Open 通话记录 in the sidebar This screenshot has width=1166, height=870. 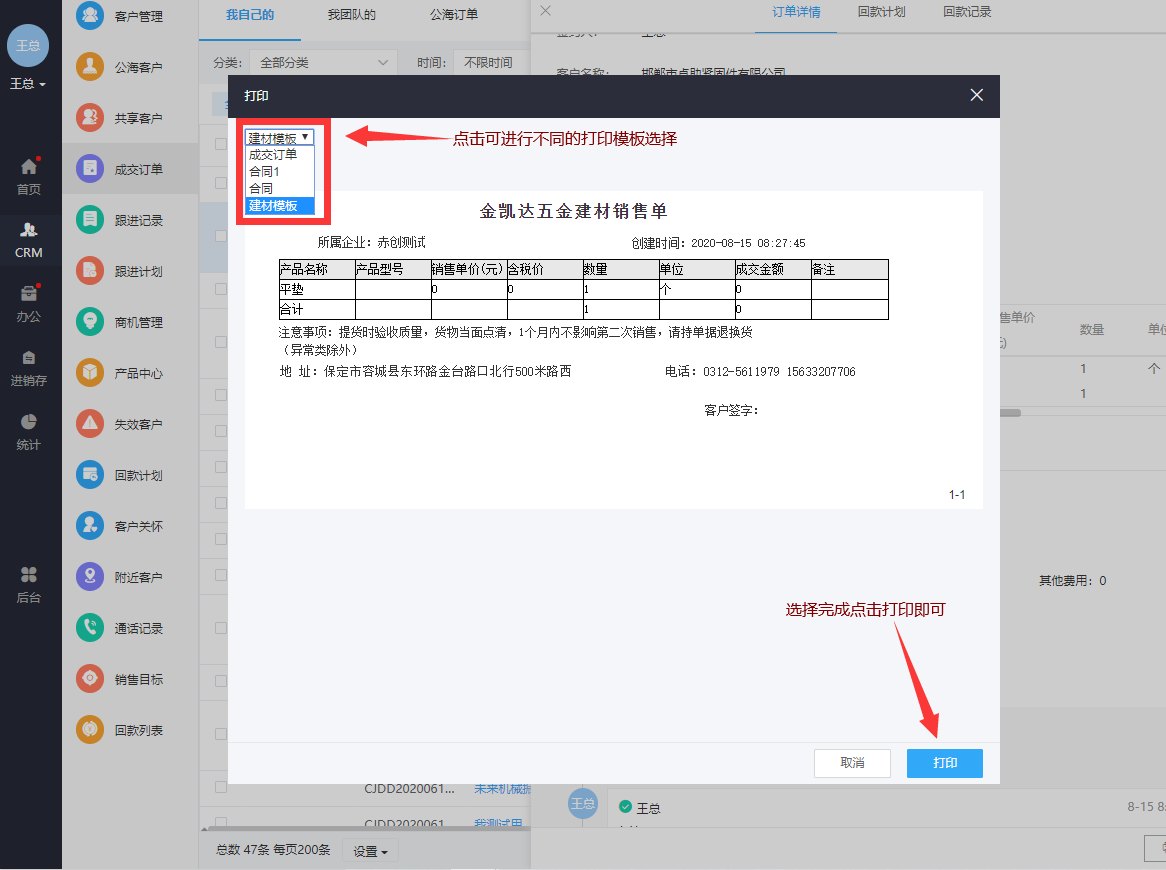pos(130,628)
